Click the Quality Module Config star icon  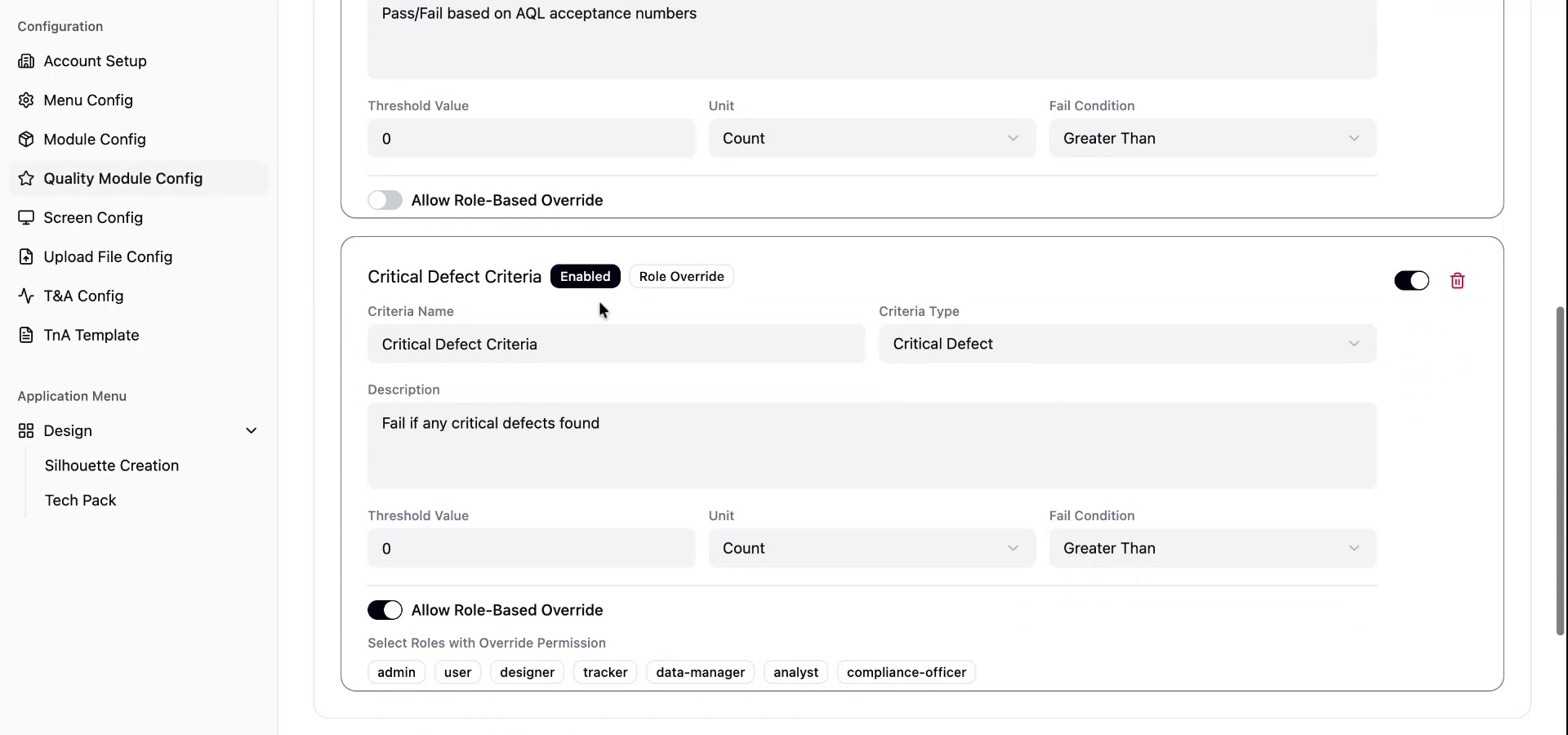[26, 179]
